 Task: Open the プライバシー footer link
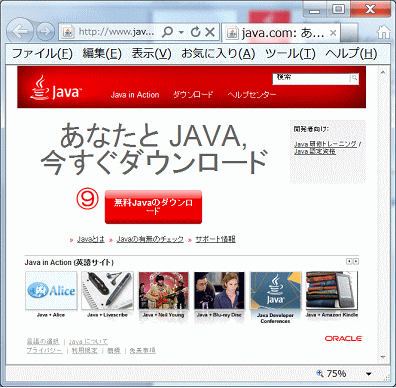pos(44,351)
